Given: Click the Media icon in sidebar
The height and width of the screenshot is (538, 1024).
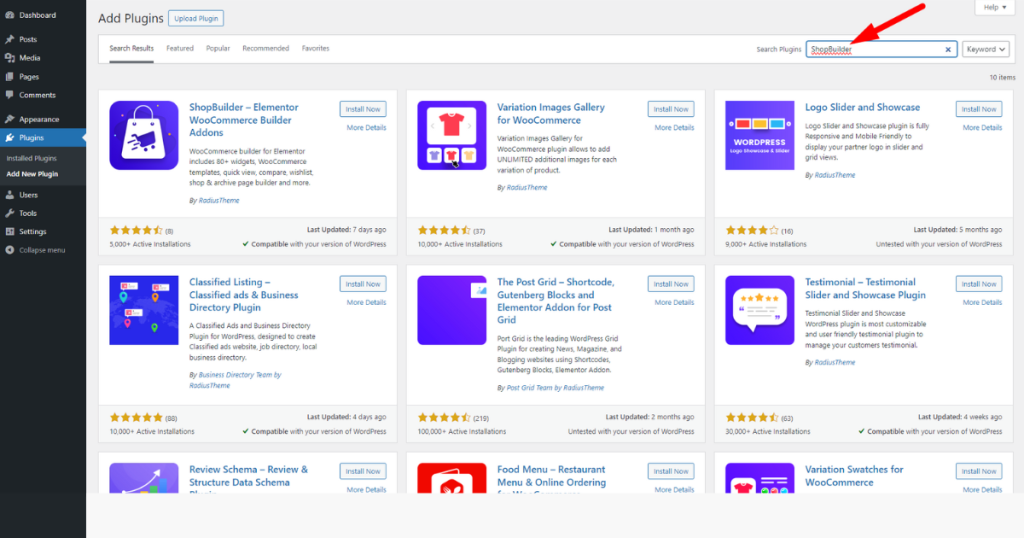Looking at the screenshot, I should 10,58.
